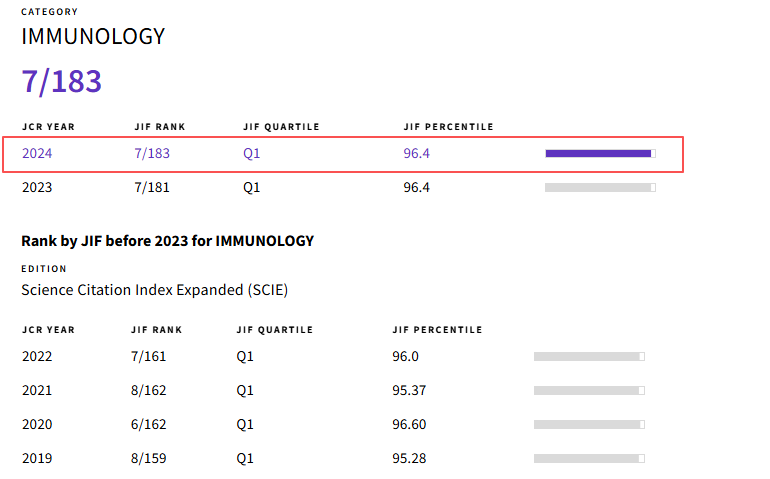Image resolution: width=770 pixels, height=479 pixels.
Task: Click the purple 2024 percentile bar
Action: point(599,154)
